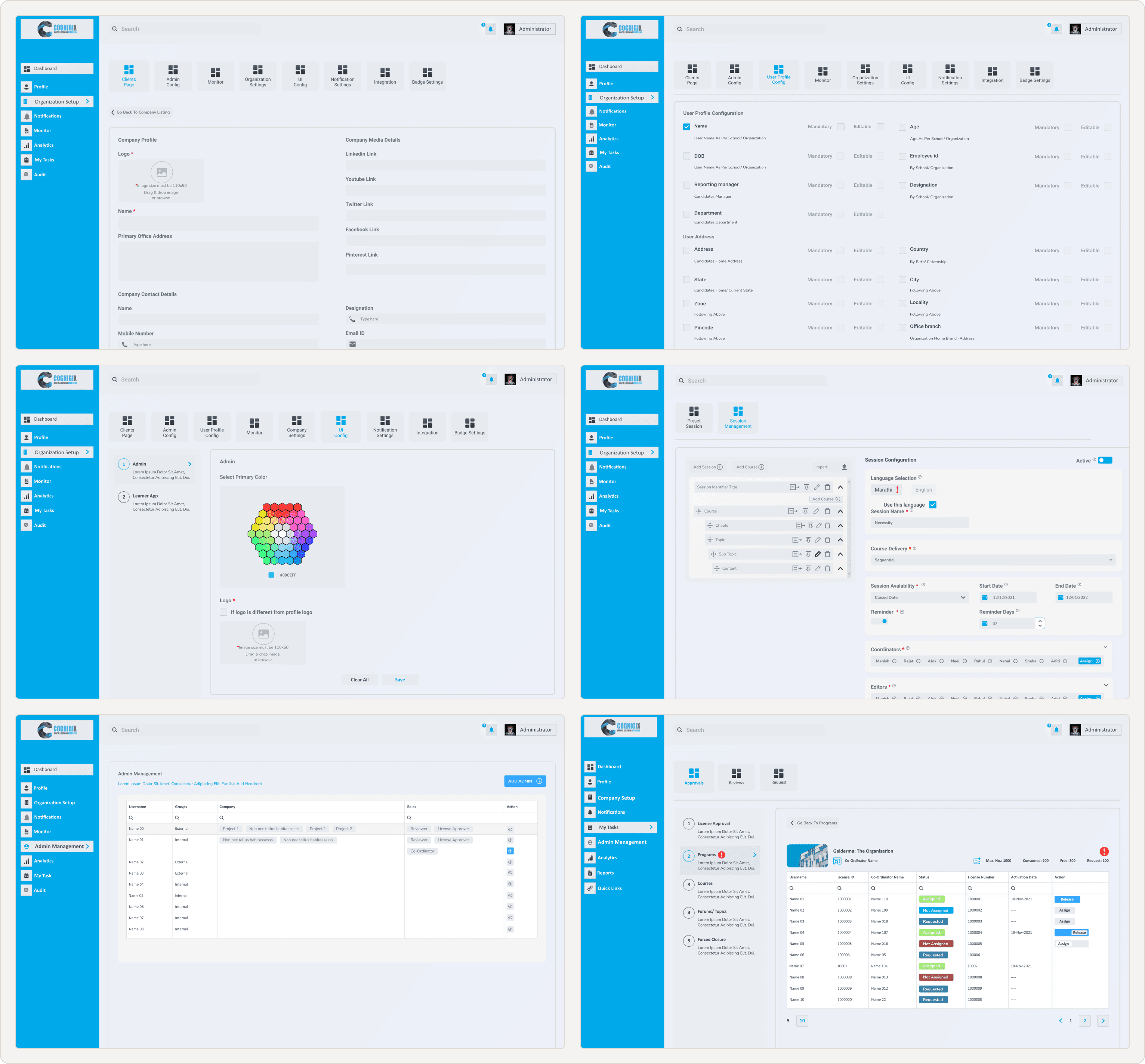Screen dimensions: 1145x1064
Task: Delete the Chapter row using its trash icon
Action: click(827, 526)
